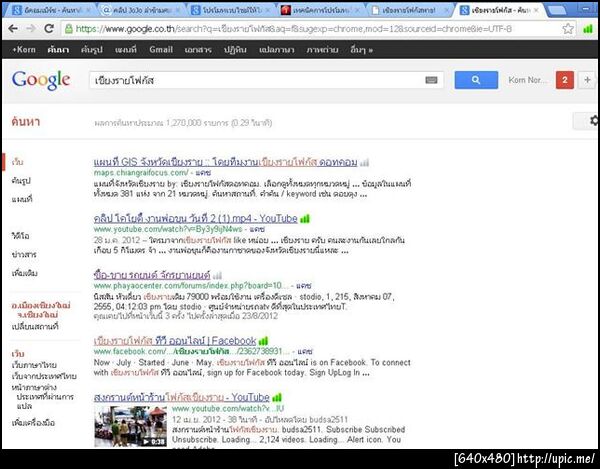600x469 pixels.
Task: Expand เพิ่มเครื่องมือ more tools
Action: point(33,423)
